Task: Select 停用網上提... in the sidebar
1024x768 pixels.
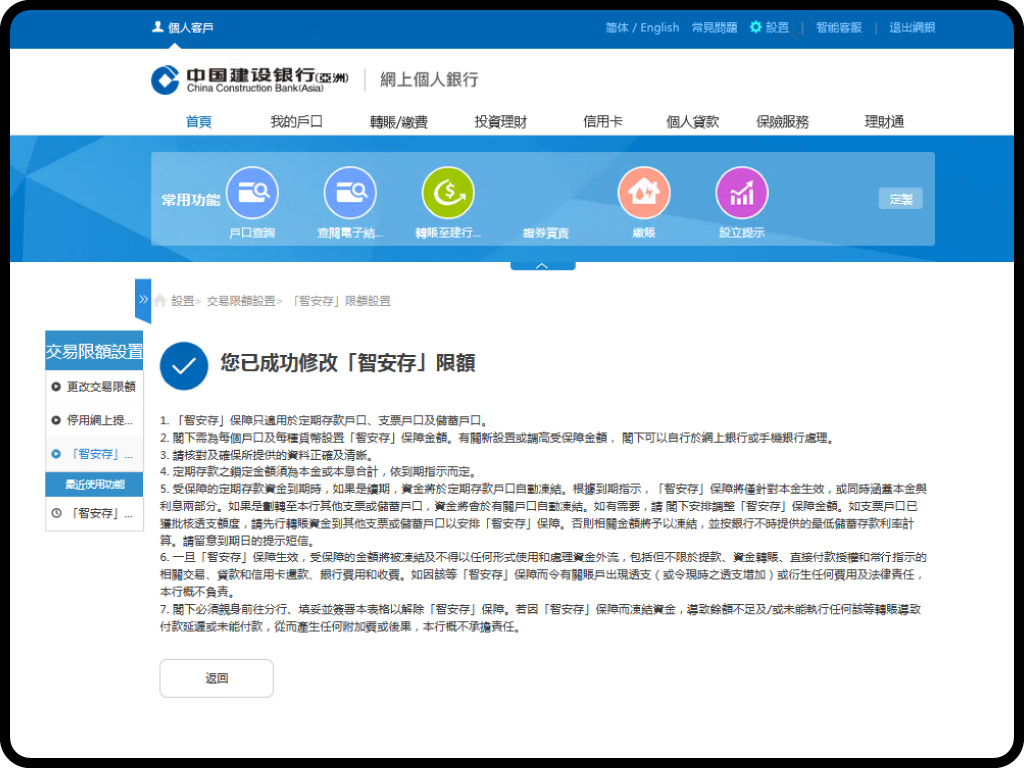Action: pyautogui.click(x=94, y=420)
